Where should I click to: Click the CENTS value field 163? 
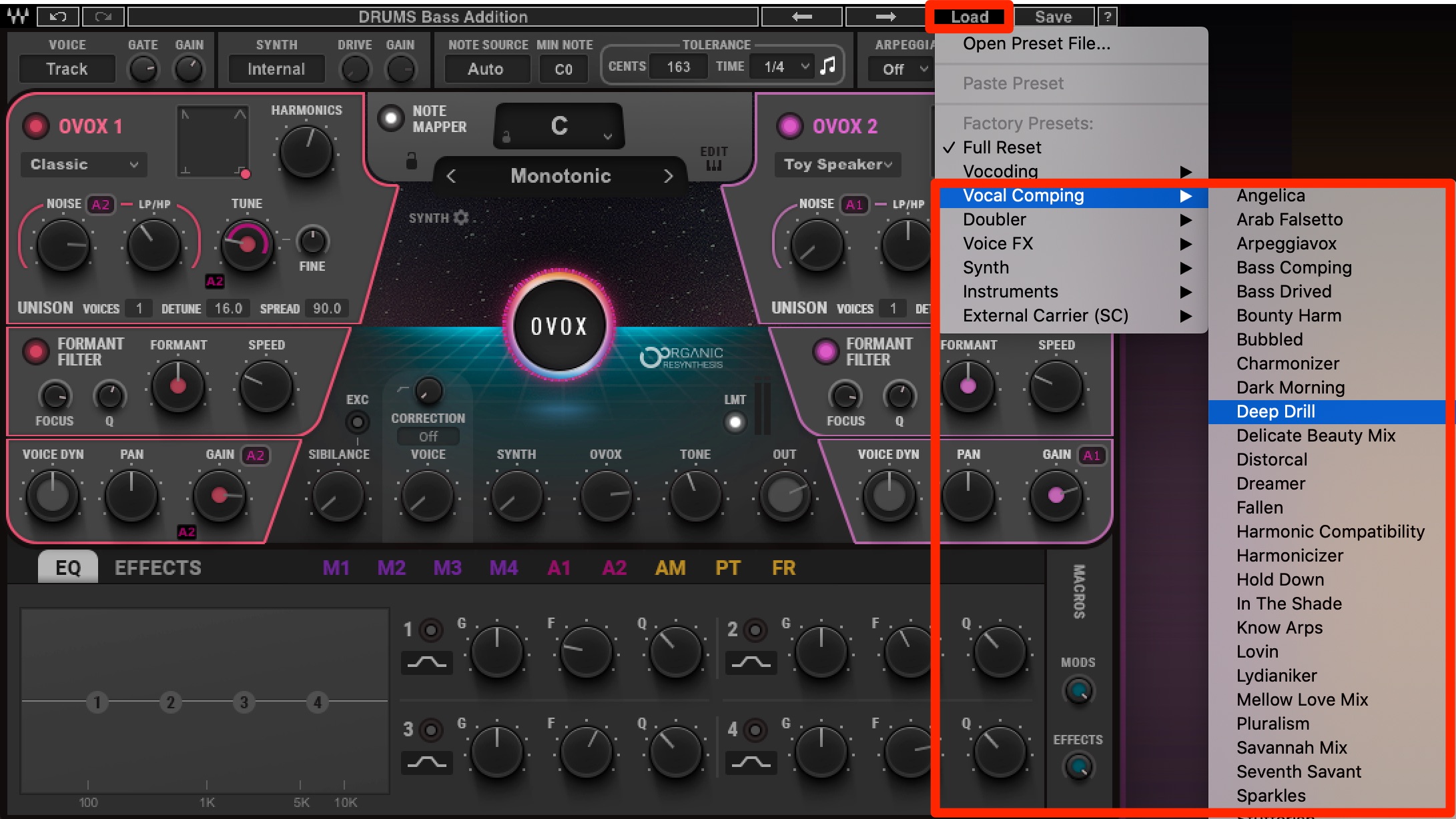(678, 67)
